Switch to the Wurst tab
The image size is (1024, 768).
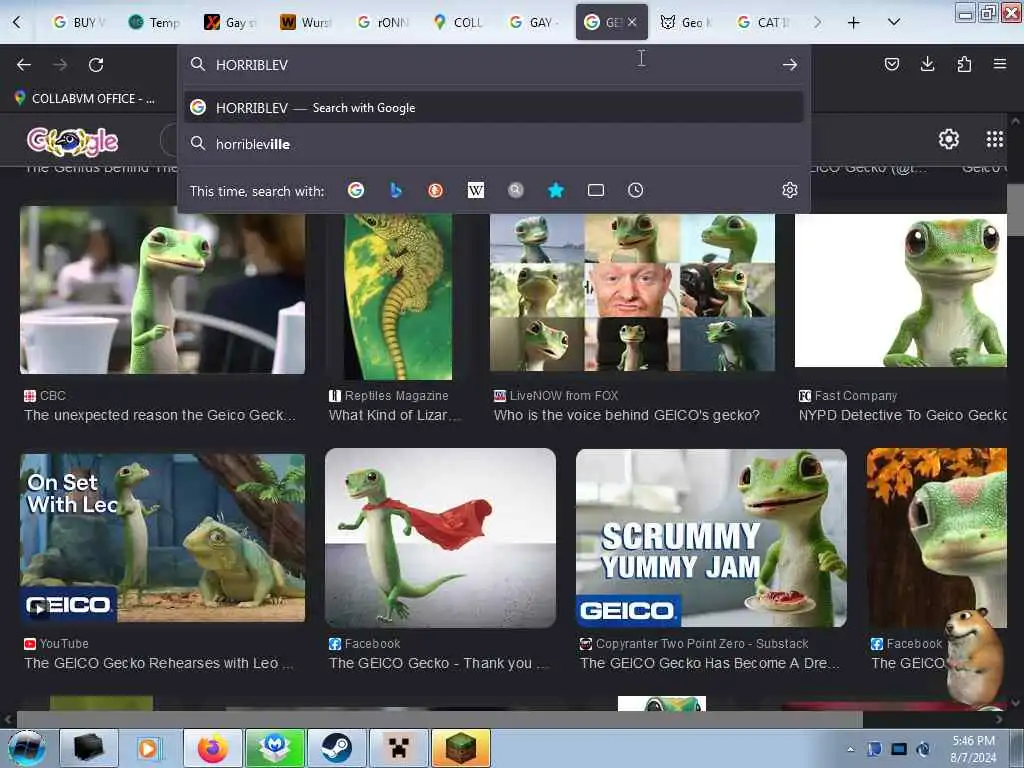(x=307, y=23)
